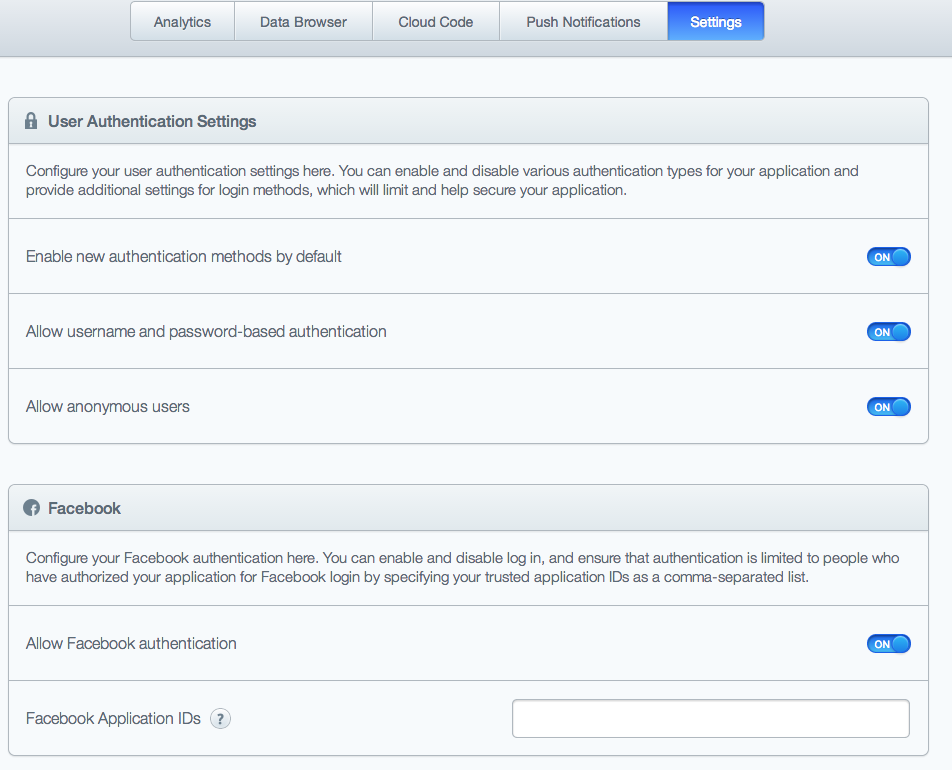Select the active Settings tab
Viewport: 952px width, 770px height.
(x=715, y=22)
